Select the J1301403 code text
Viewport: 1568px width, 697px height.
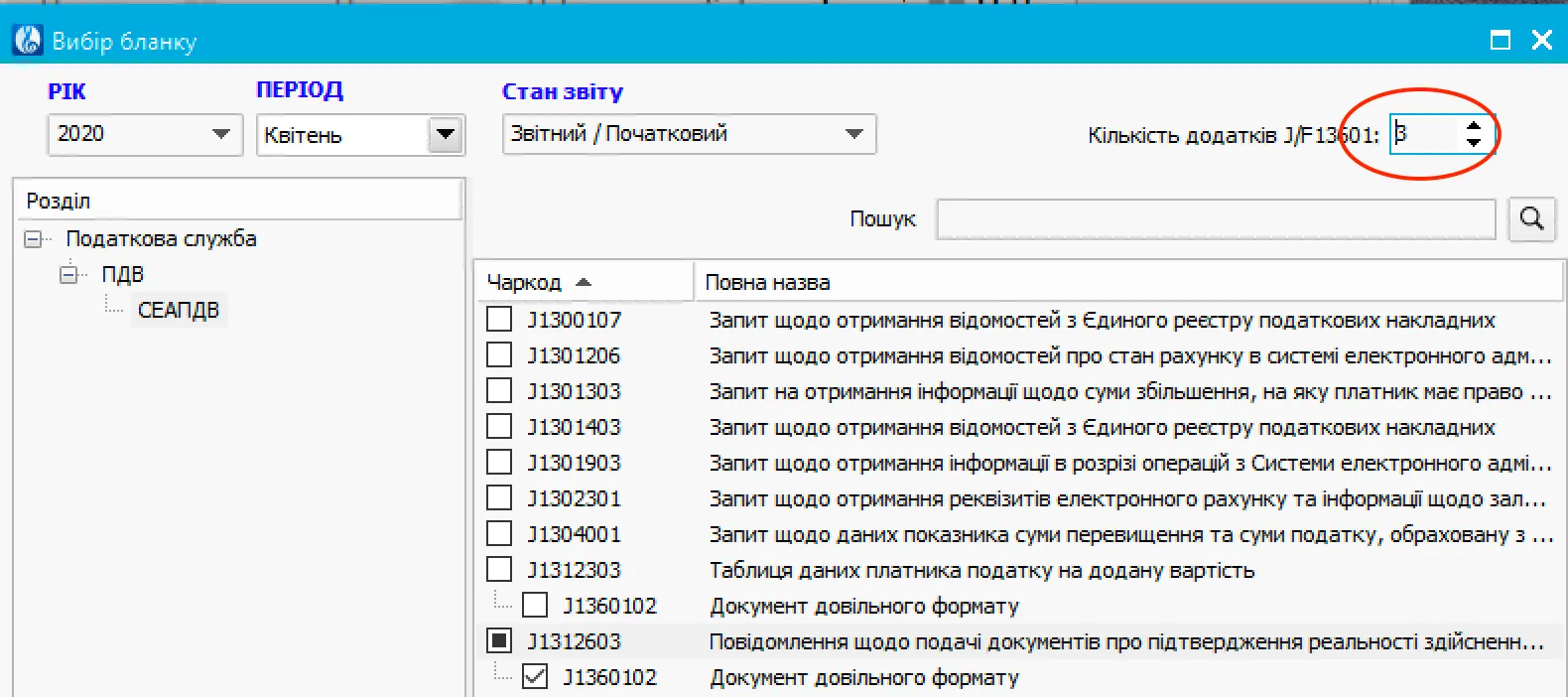(574, 428)
